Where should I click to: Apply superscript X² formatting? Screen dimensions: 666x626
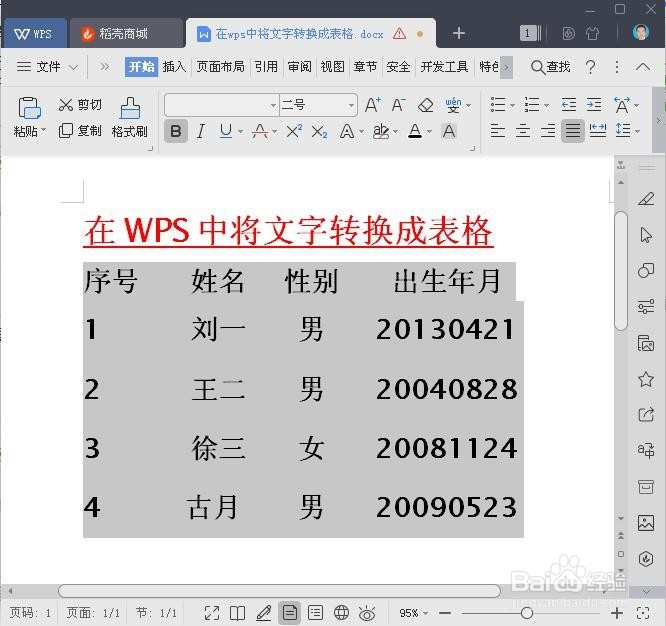pos(294,131)
